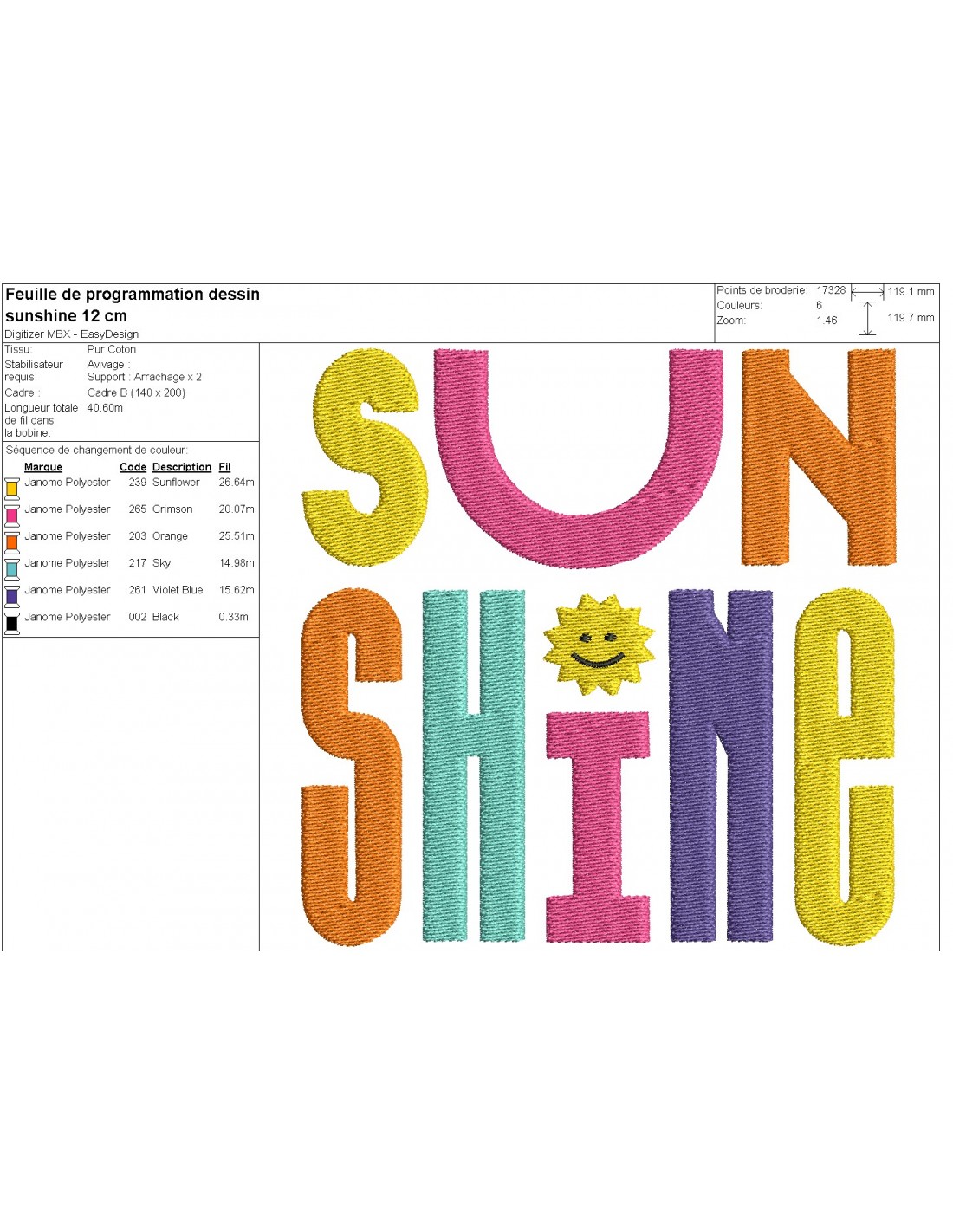Click thread code '217' in Sky row
The image size is (953, 1232).
[x=138, y=563]
